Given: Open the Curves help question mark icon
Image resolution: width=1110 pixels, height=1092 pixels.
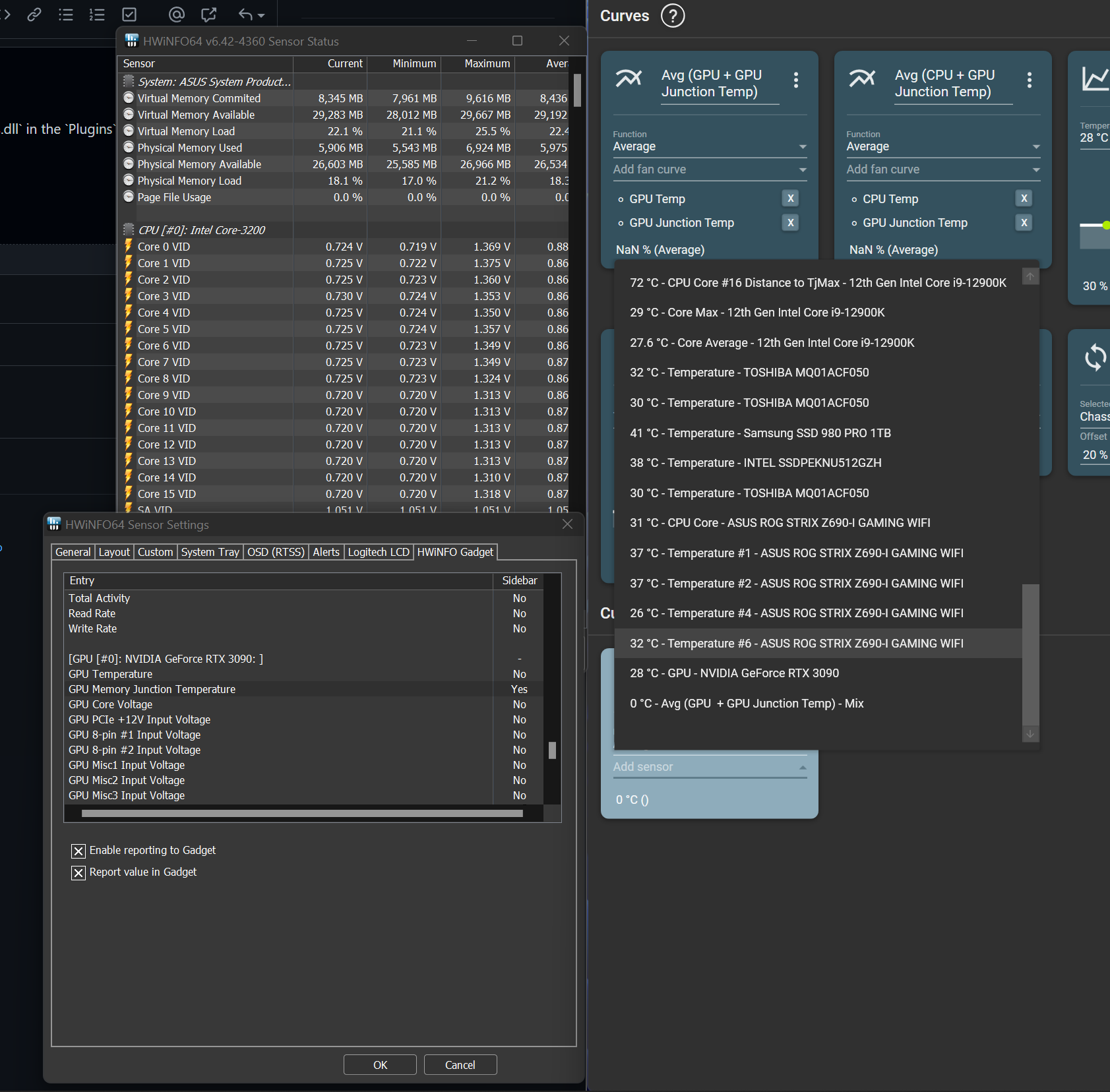Looking at the screenshot, I should tap(672, 16).
